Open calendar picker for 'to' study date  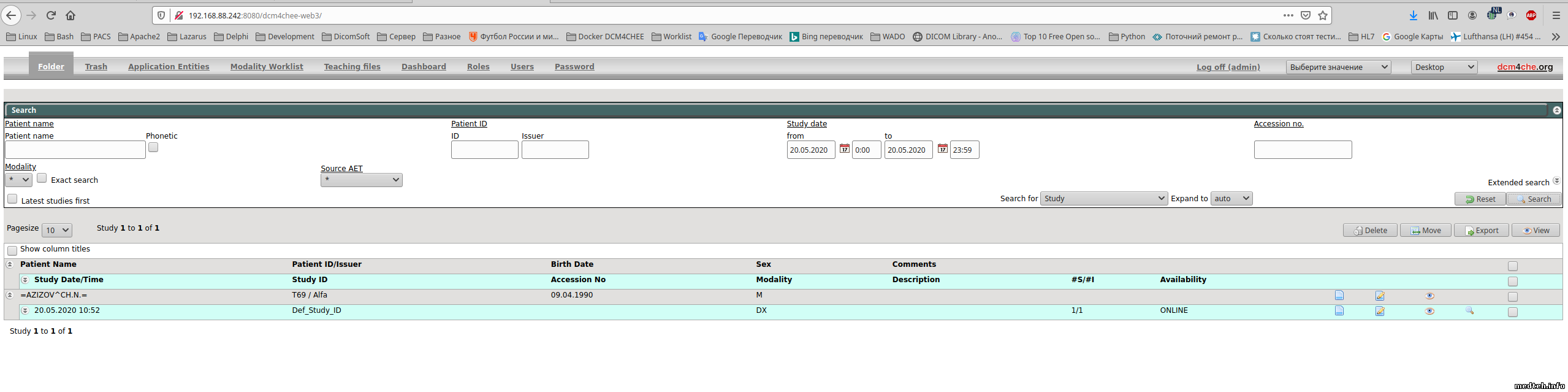pos(942,149)
